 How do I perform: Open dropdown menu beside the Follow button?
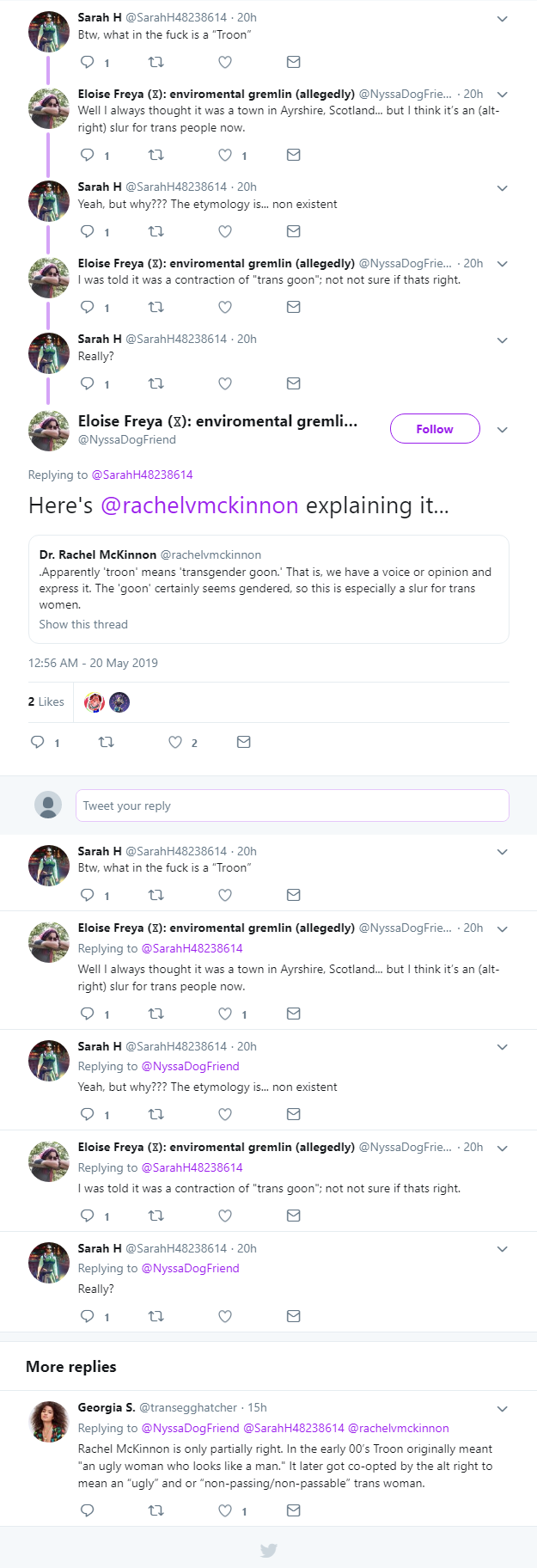click(x=503, y=429)
